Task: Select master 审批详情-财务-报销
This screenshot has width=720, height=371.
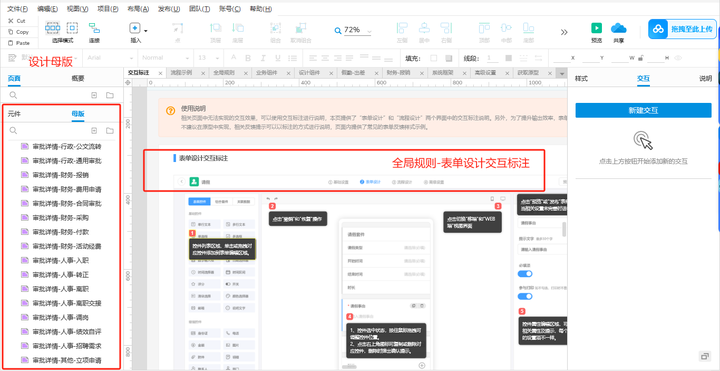Action: 61,175
